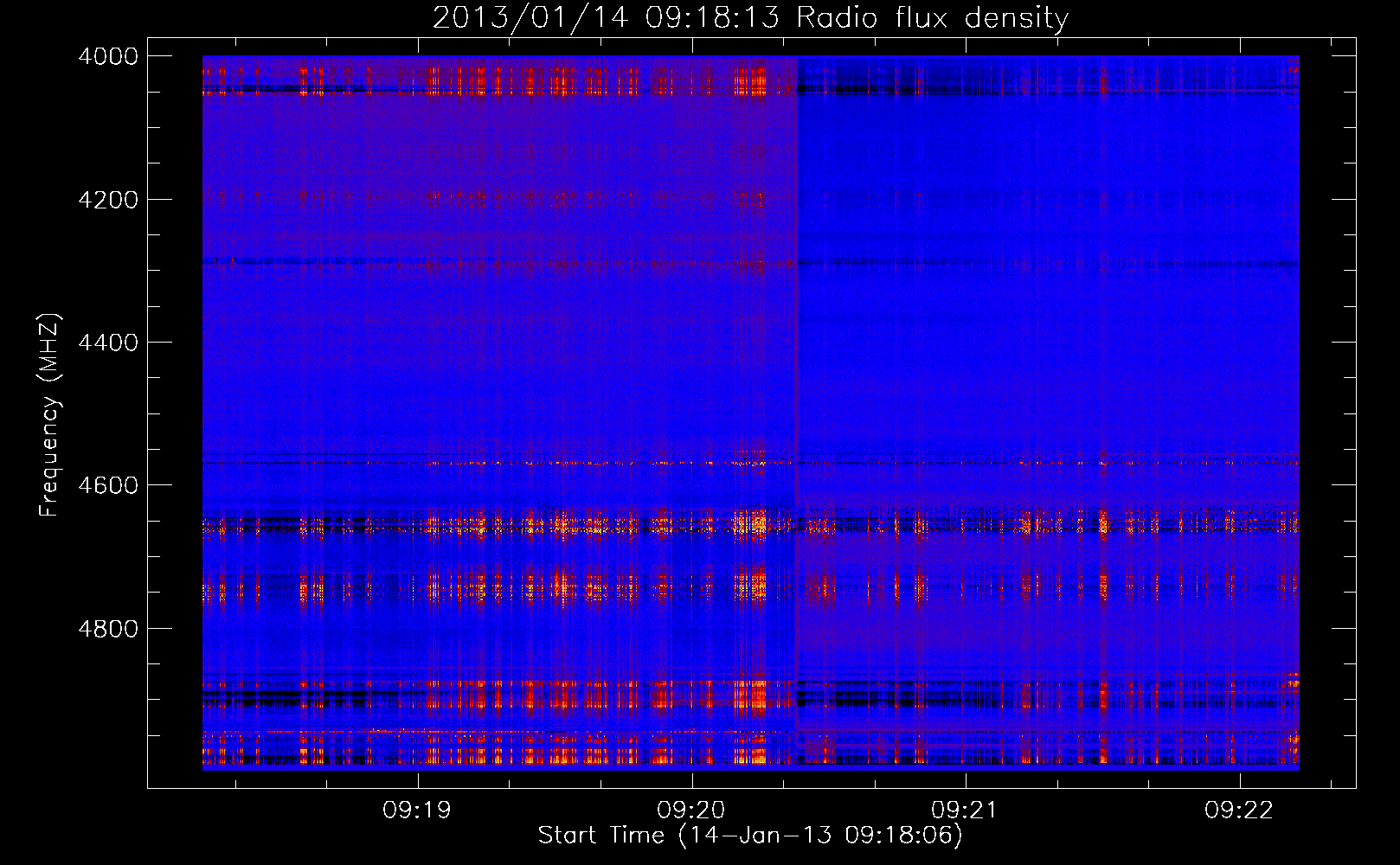Click the '09:22' time axis label
Image resolution: width=1400 pixels, height=865 pixels.
click(x=1239, y=811)
